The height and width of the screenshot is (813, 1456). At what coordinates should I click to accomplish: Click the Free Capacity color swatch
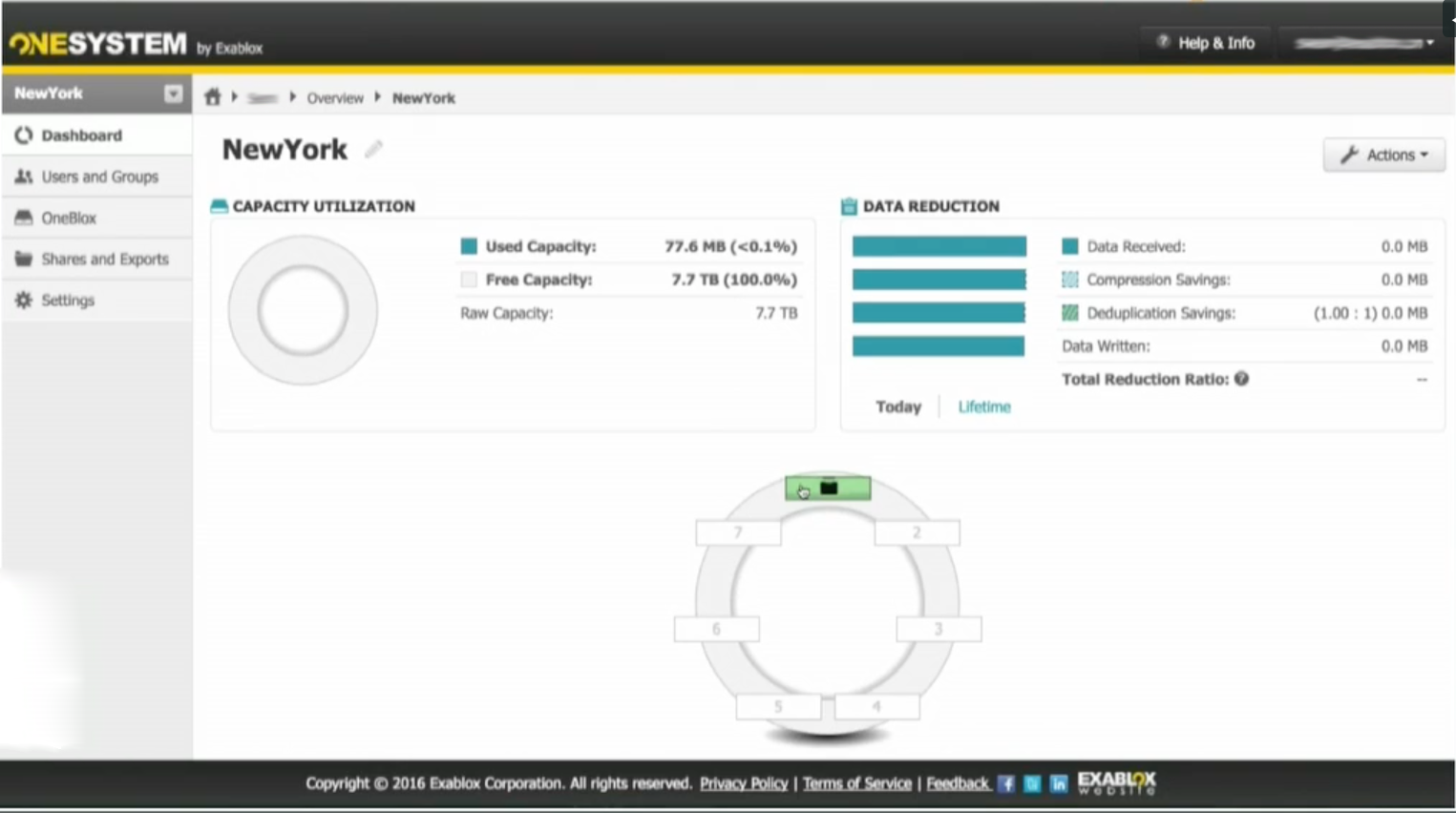pyautogui.click(x=469, y=280)
